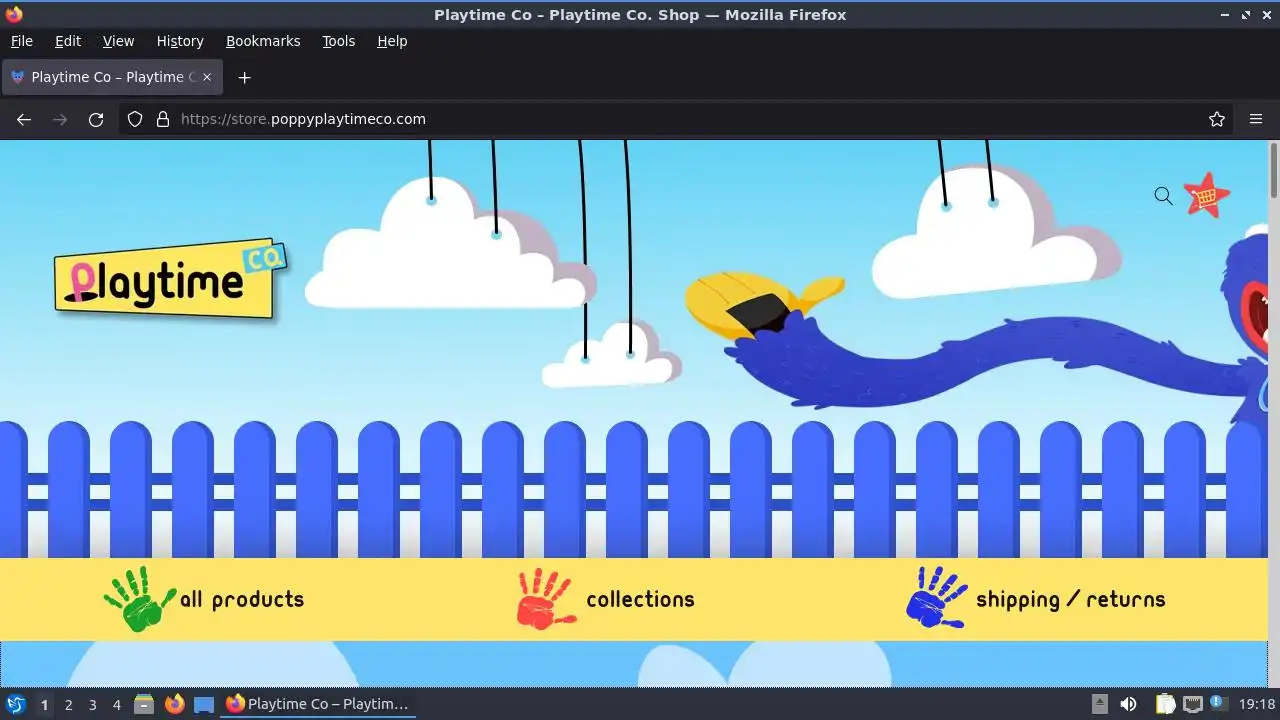
Task: Go back with the browser back arrow
Action: 24,119
